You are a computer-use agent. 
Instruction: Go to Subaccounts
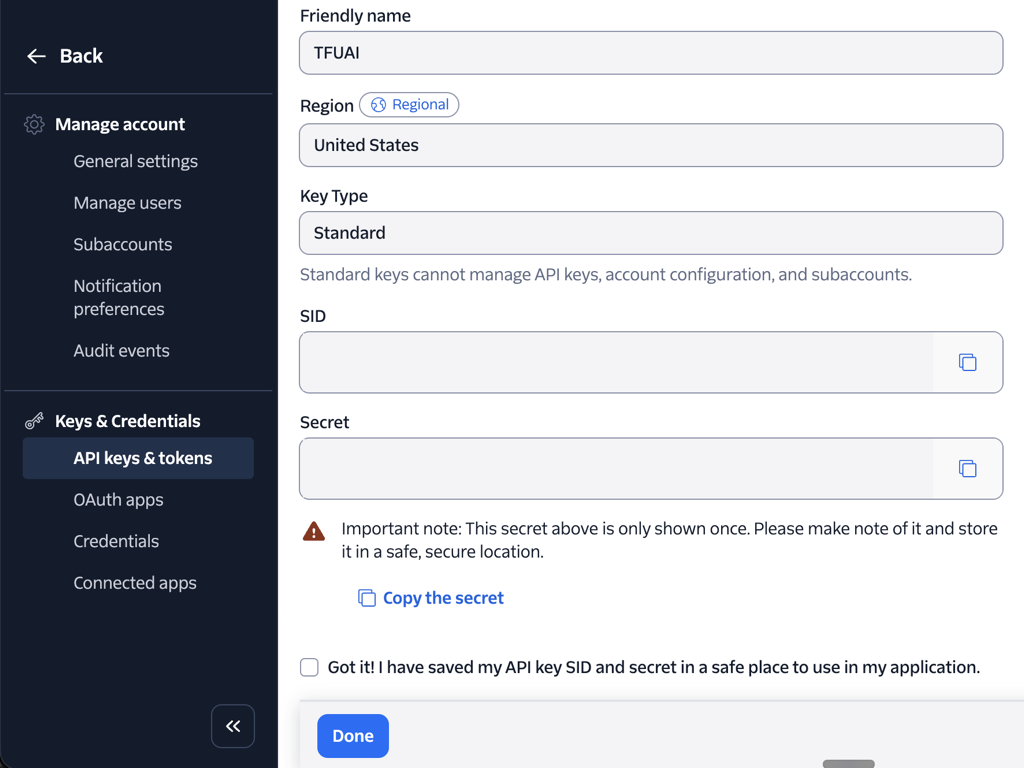click(123, 244)
